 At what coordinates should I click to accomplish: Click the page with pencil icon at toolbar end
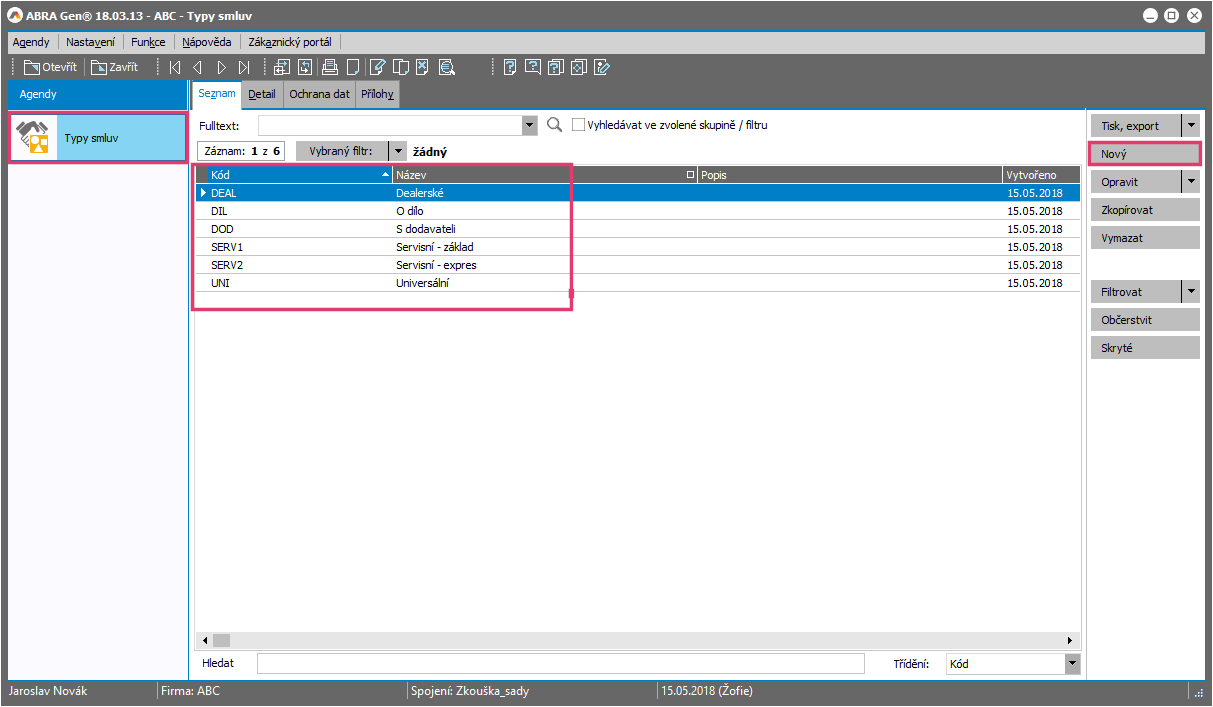tap(601, 68)
